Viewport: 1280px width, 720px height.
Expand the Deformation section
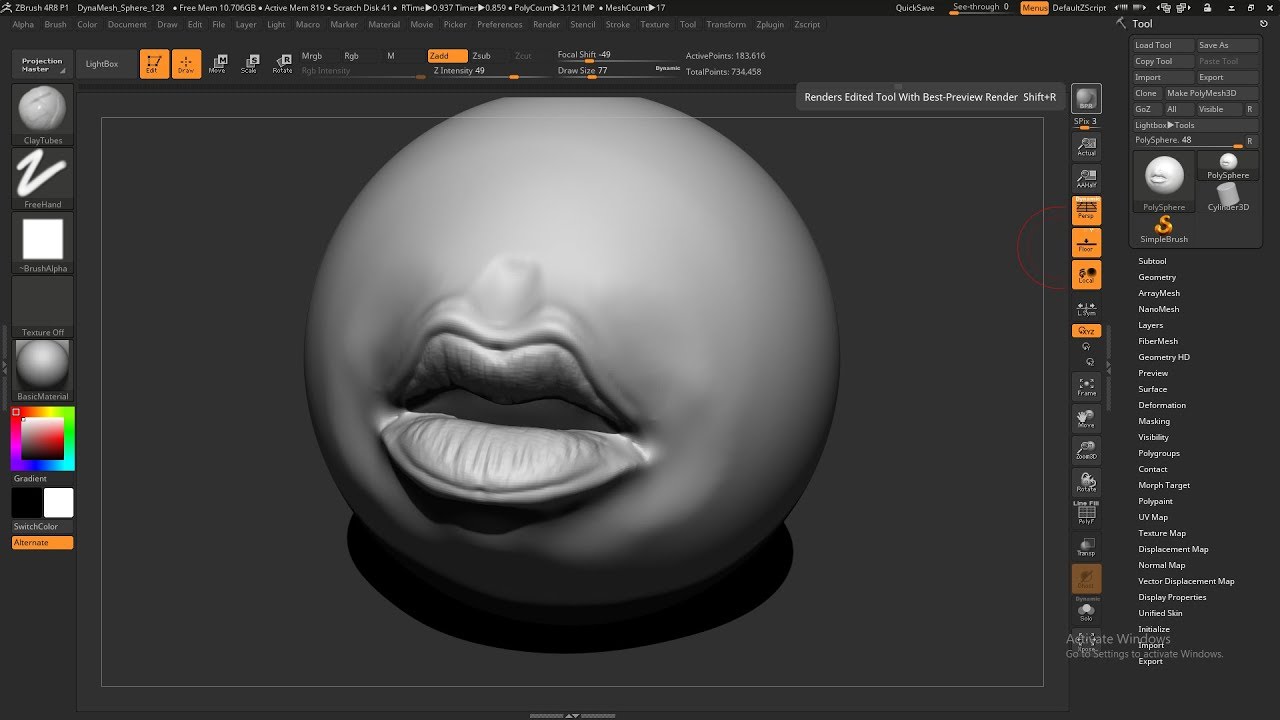point(1162,405)
